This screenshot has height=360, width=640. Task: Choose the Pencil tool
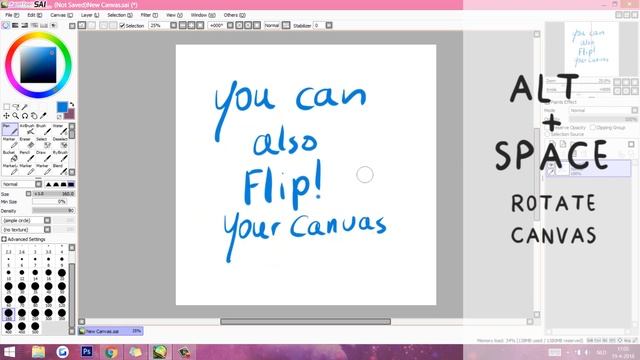click(27, 156)
